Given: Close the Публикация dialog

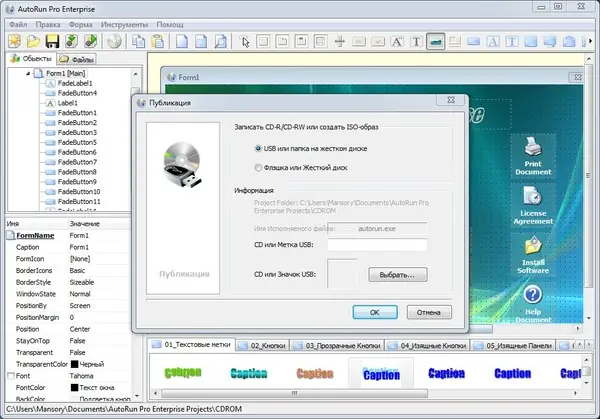Looking at the screenshot, I should [x=451, y=100].
